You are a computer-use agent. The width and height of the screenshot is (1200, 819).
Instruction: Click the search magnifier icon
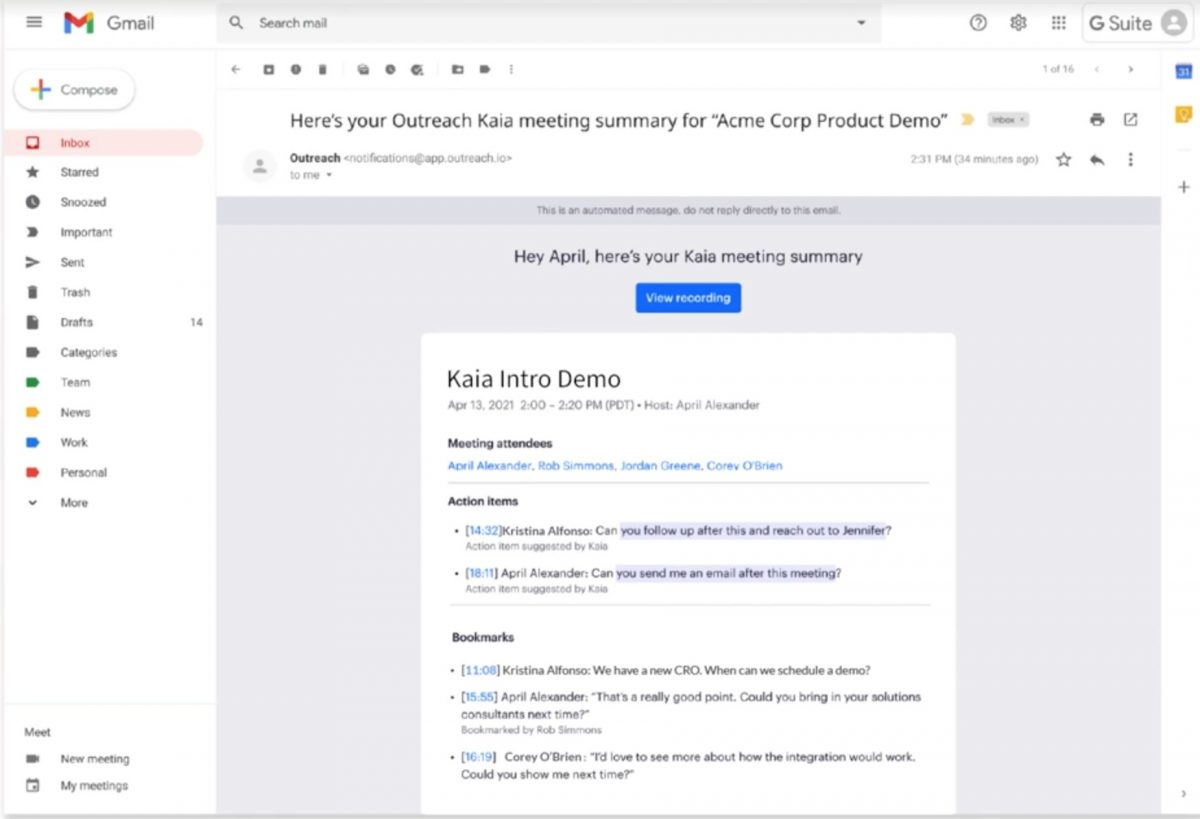tap(236, 23)
